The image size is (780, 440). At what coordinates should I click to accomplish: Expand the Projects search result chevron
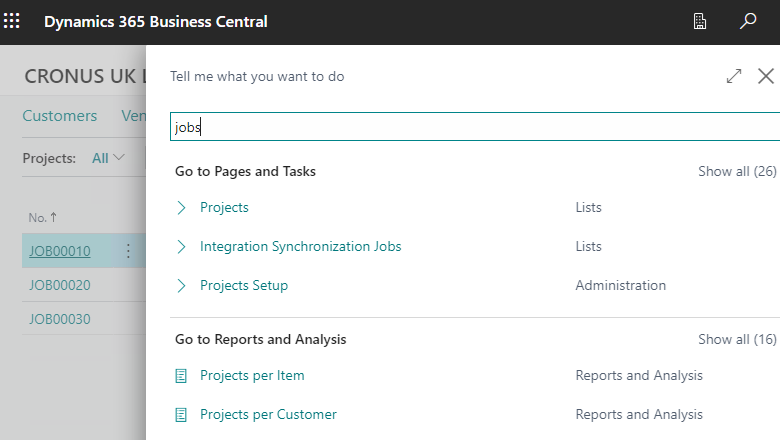click(181, 208)
